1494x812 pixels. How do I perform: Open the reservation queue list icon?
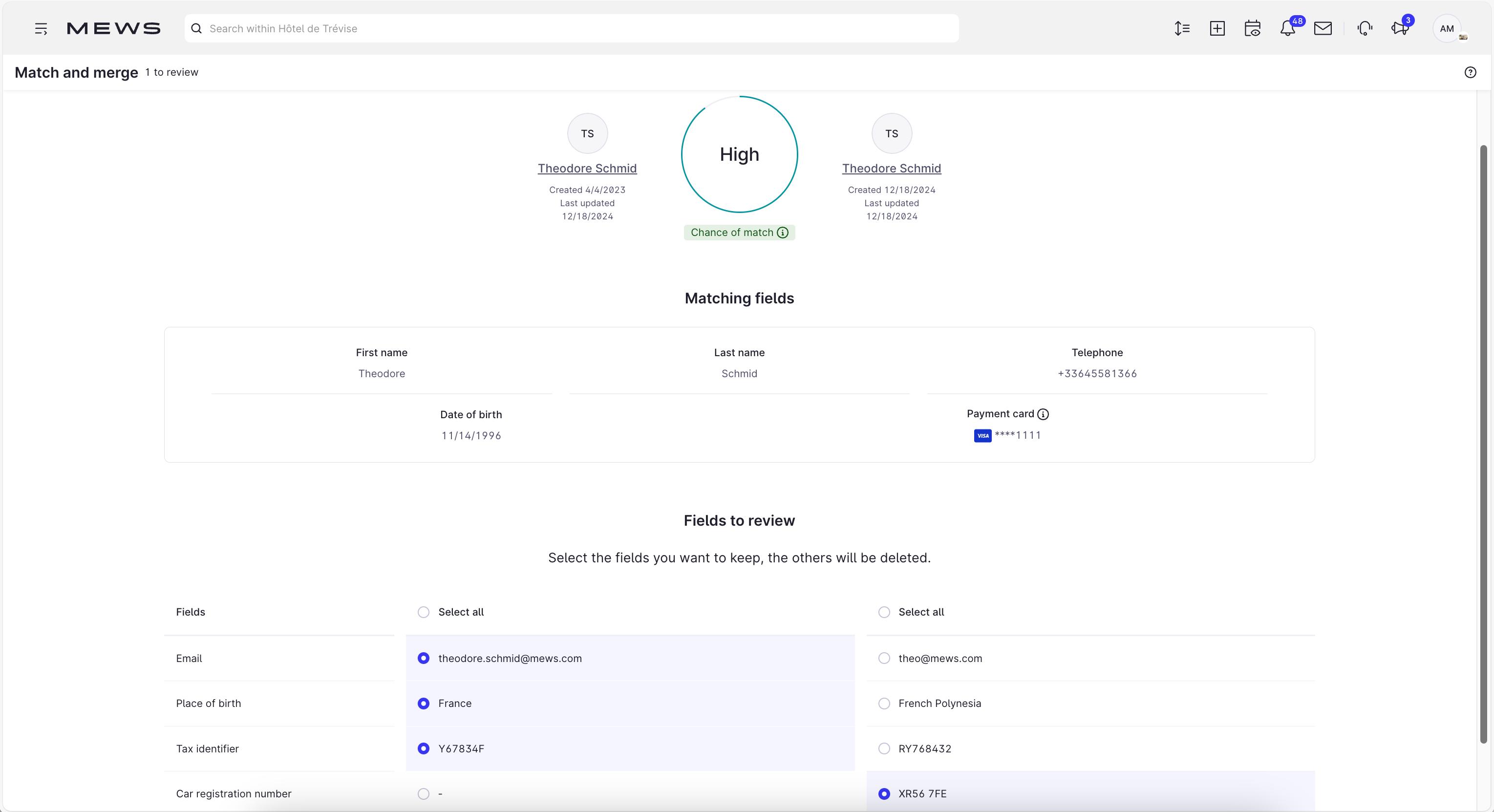(1182, 28)
